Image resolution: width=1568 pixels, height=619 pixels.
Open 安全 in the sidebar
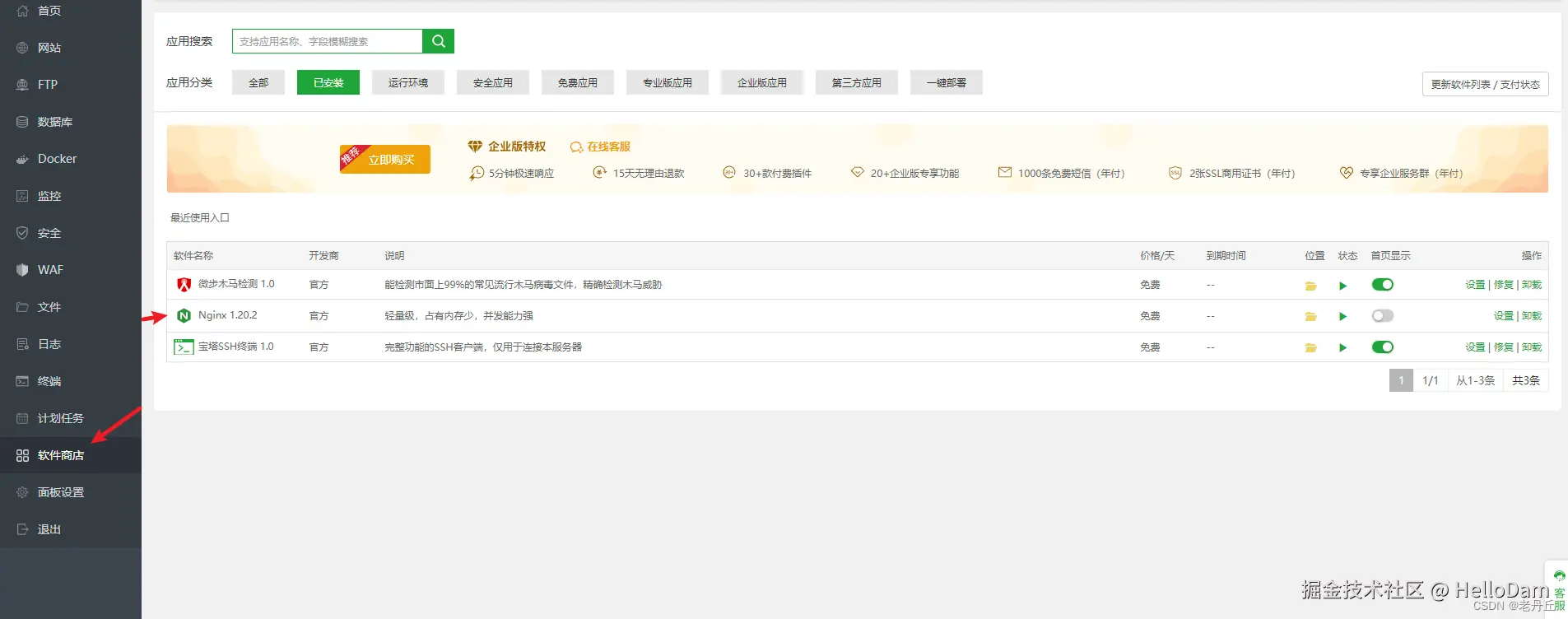[x=71, y=233]
